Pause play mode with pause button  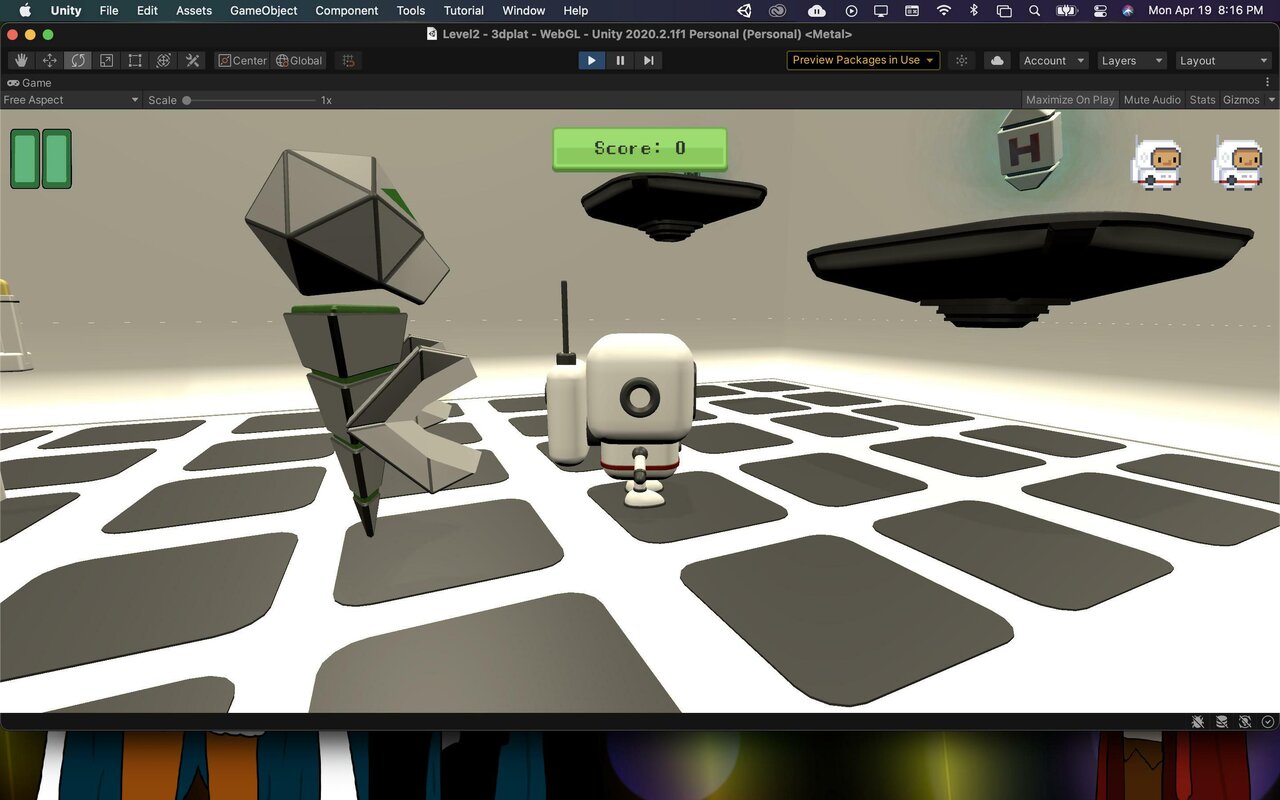click(620, 60)
